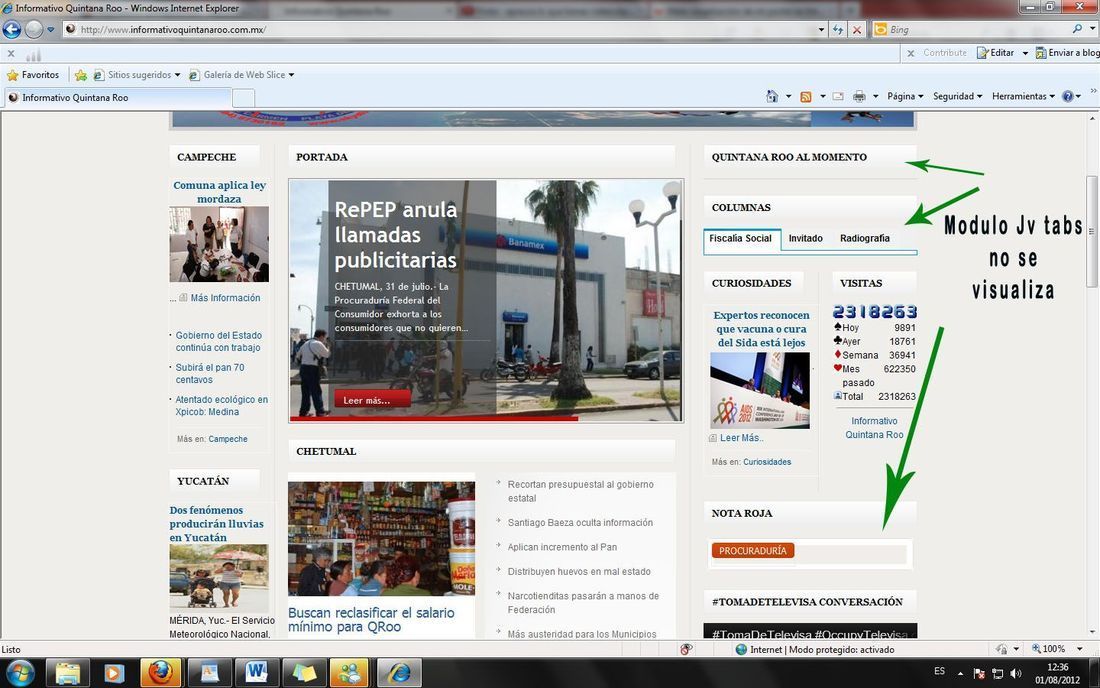Open RePEP anula llamadas publicitarias headline

[396, 234]
